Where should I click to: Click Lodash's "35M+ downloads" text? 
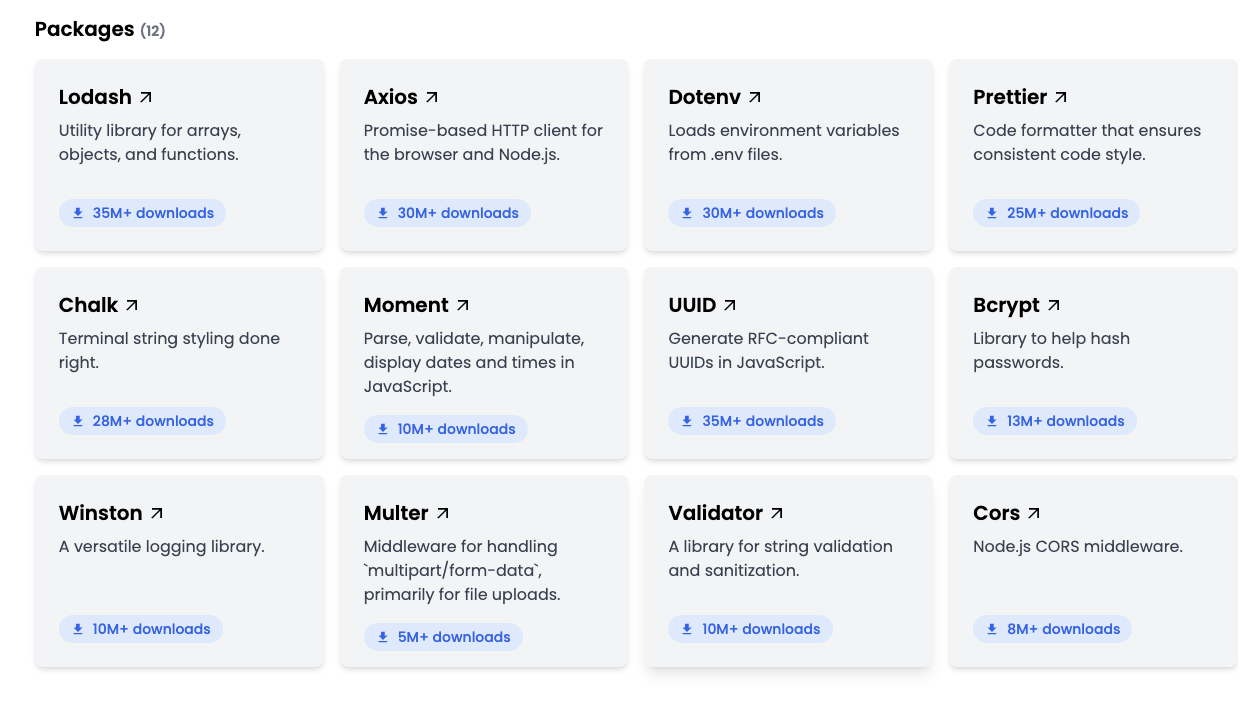153,213
